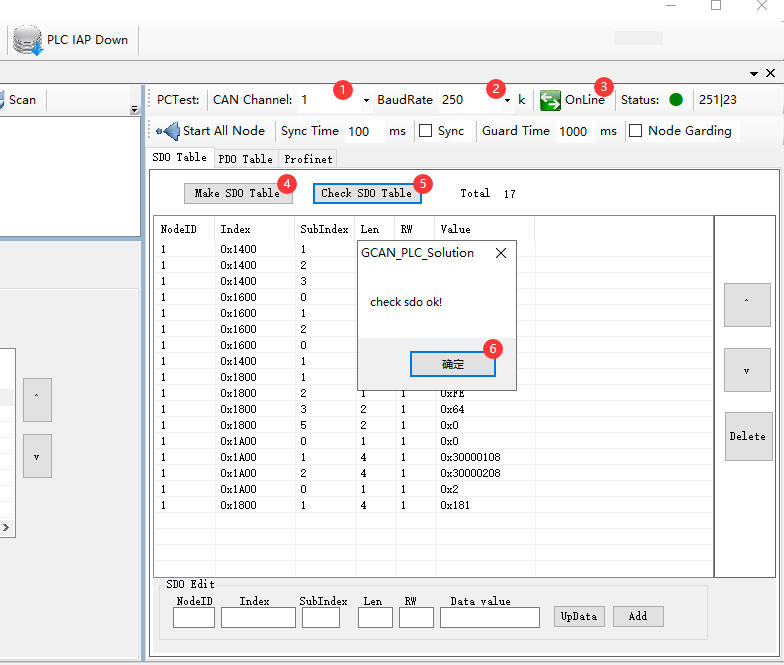
Task: Open the panel options dropdown arrow
Action: pyautogui.click(x=754, y=73)
